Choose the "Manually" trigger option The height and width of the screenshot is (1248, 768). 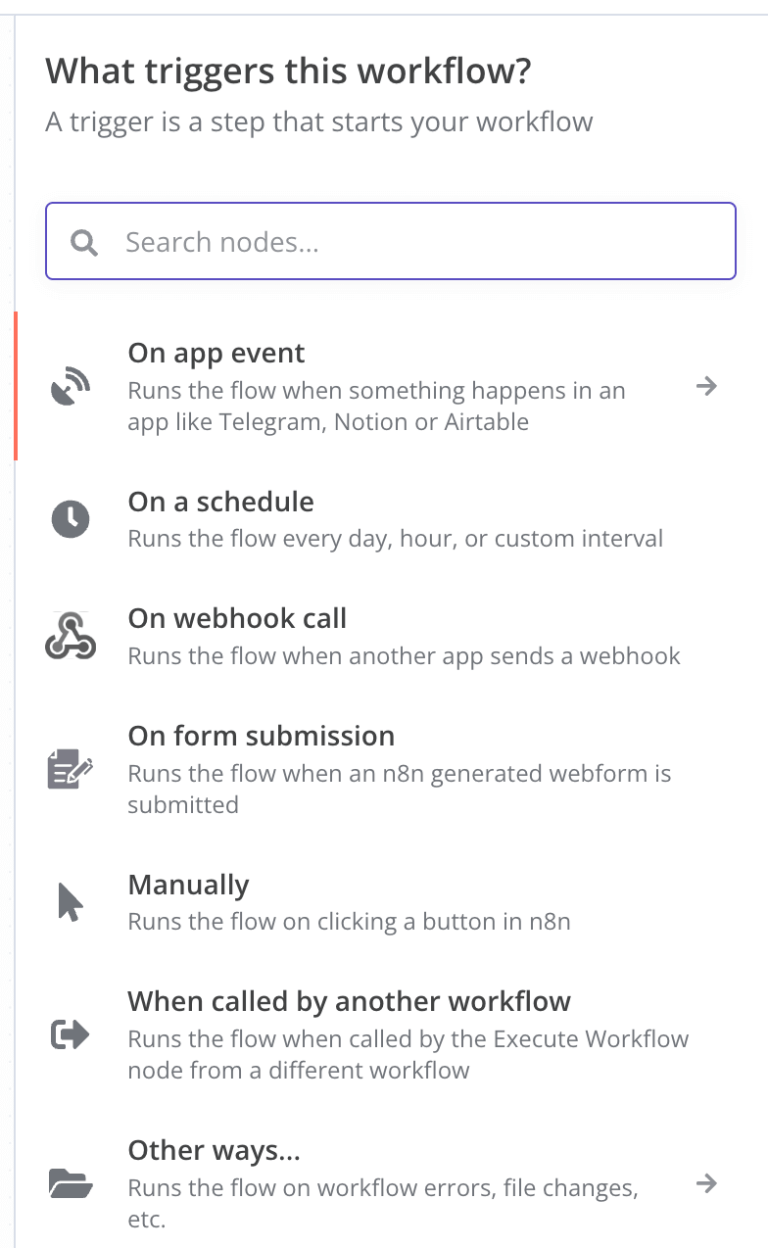[188, 885]
